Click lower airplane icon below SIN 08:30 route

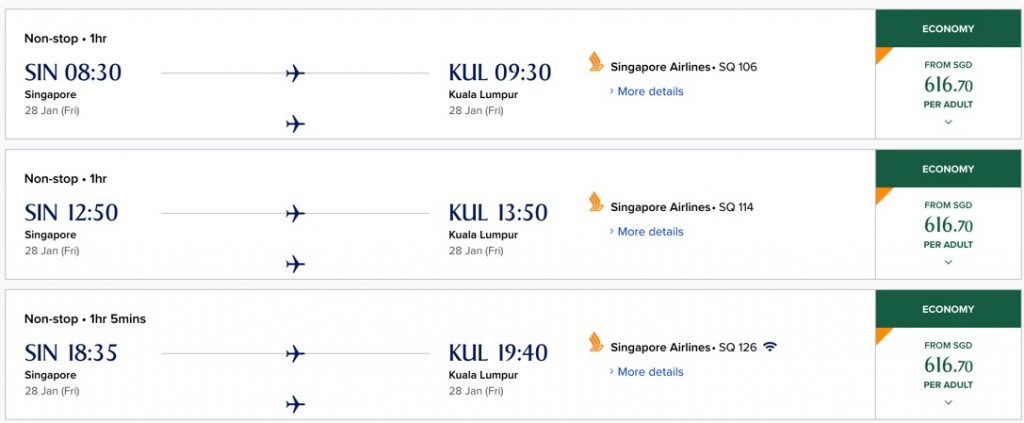(295, 123)
